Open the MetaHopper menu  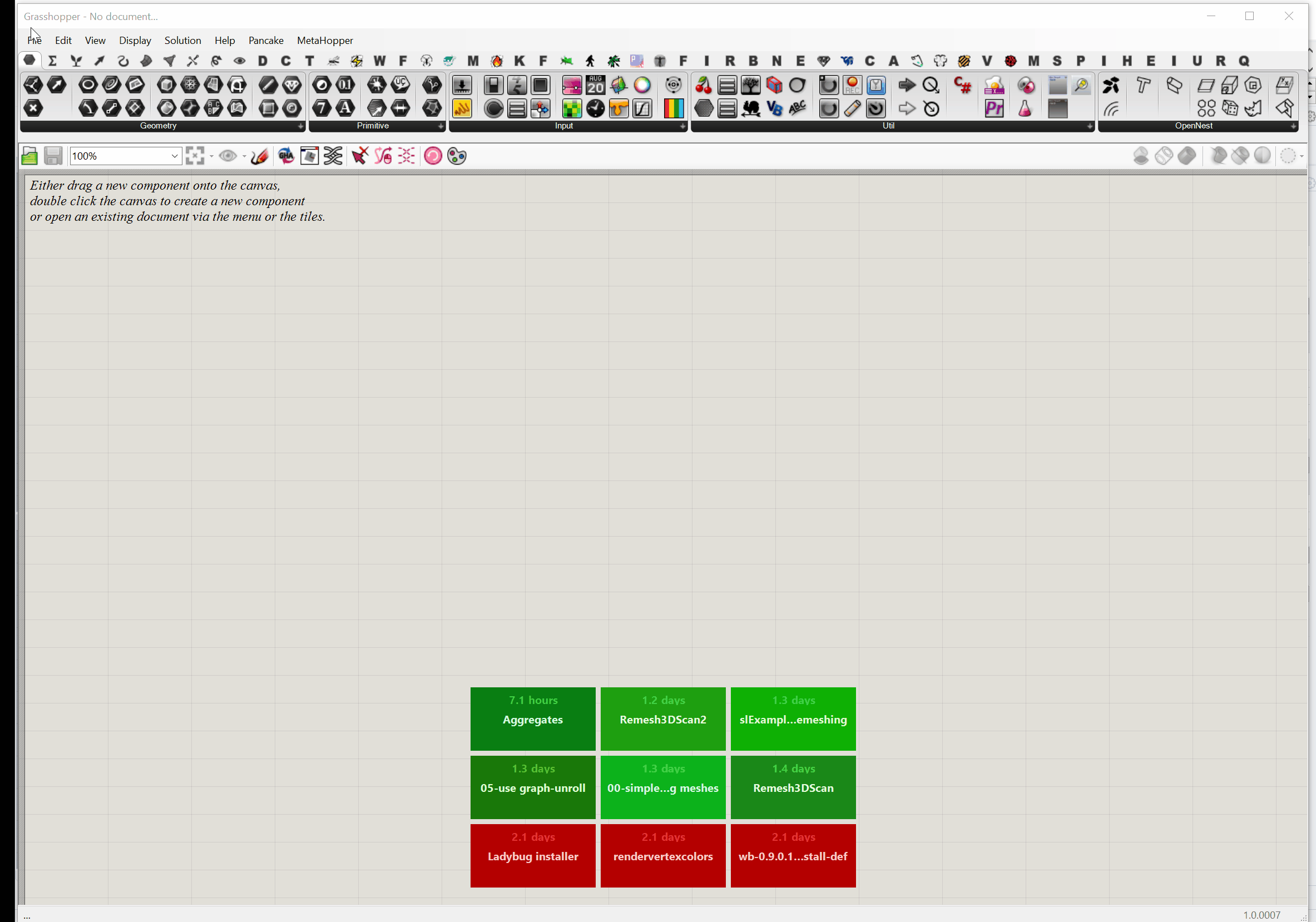[324, 40]
